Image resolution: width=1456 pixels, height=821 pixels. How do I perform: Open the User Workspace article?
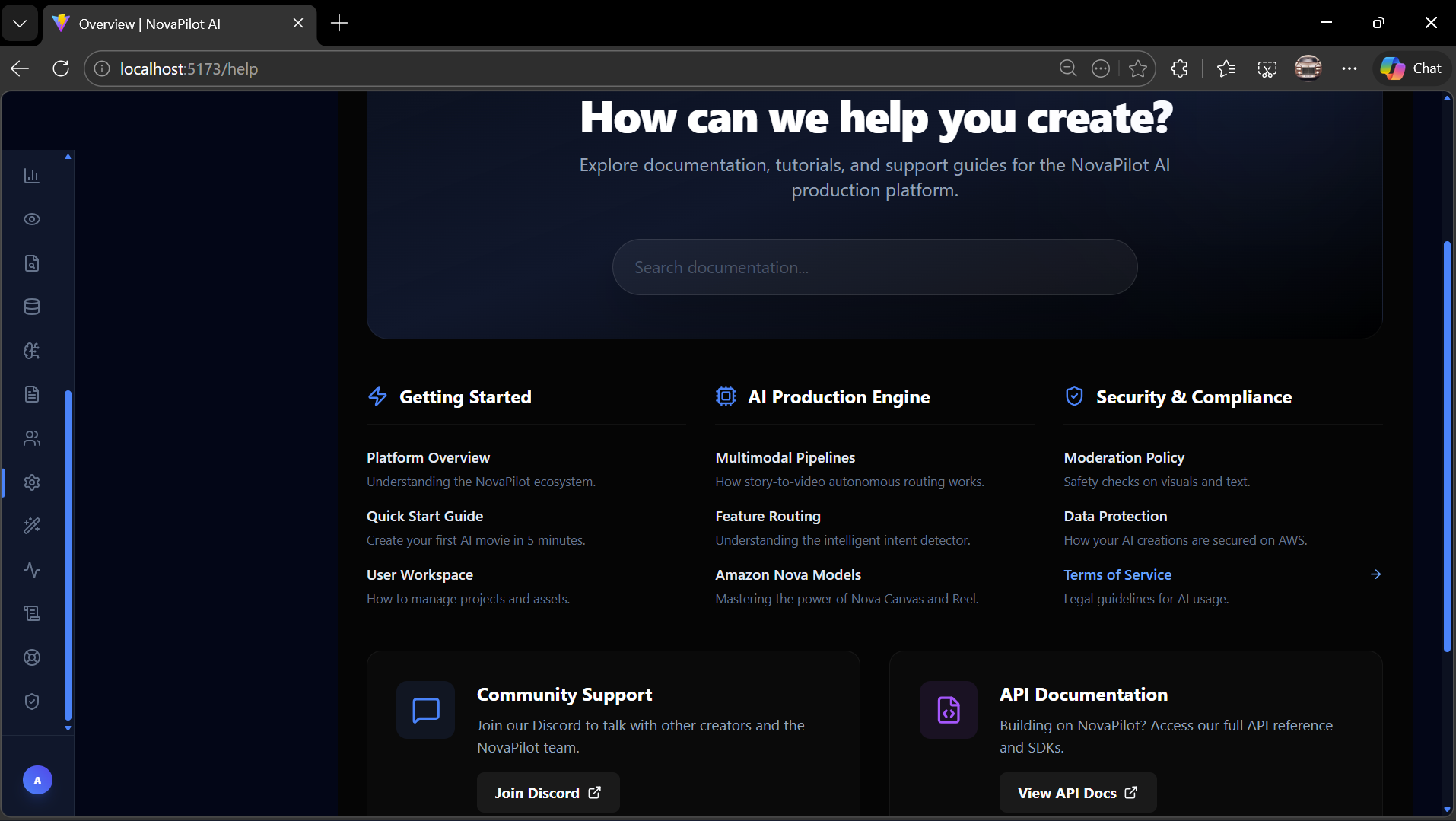coord(420,574)
